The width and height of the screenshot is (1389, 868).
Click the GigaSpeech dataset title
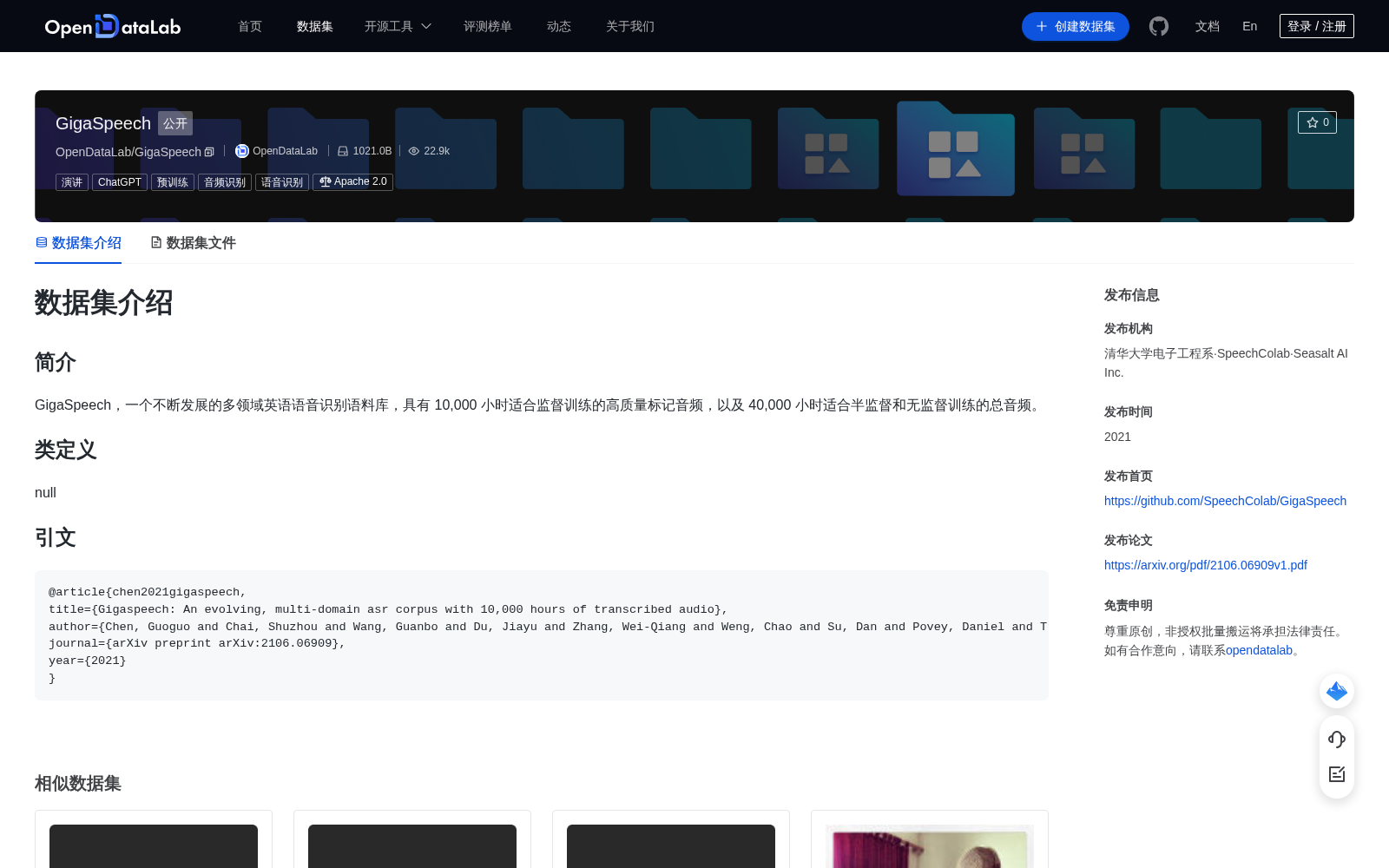pyautogui.click(x=103, y=123)
